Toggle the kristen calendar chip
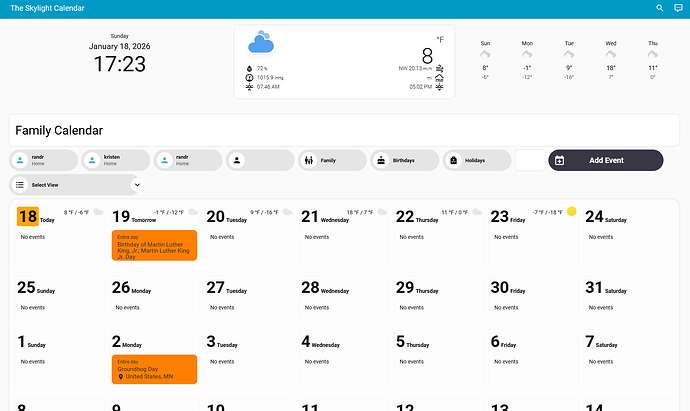This screenshot has height=411, width=690. tap(116, 160)
